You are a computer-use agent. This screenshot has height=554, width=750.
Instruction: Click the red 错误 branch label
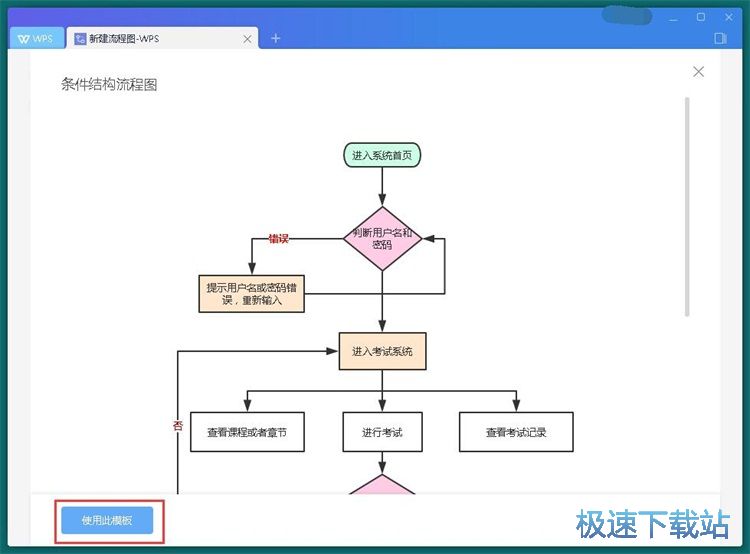click(x=278, y=238)
